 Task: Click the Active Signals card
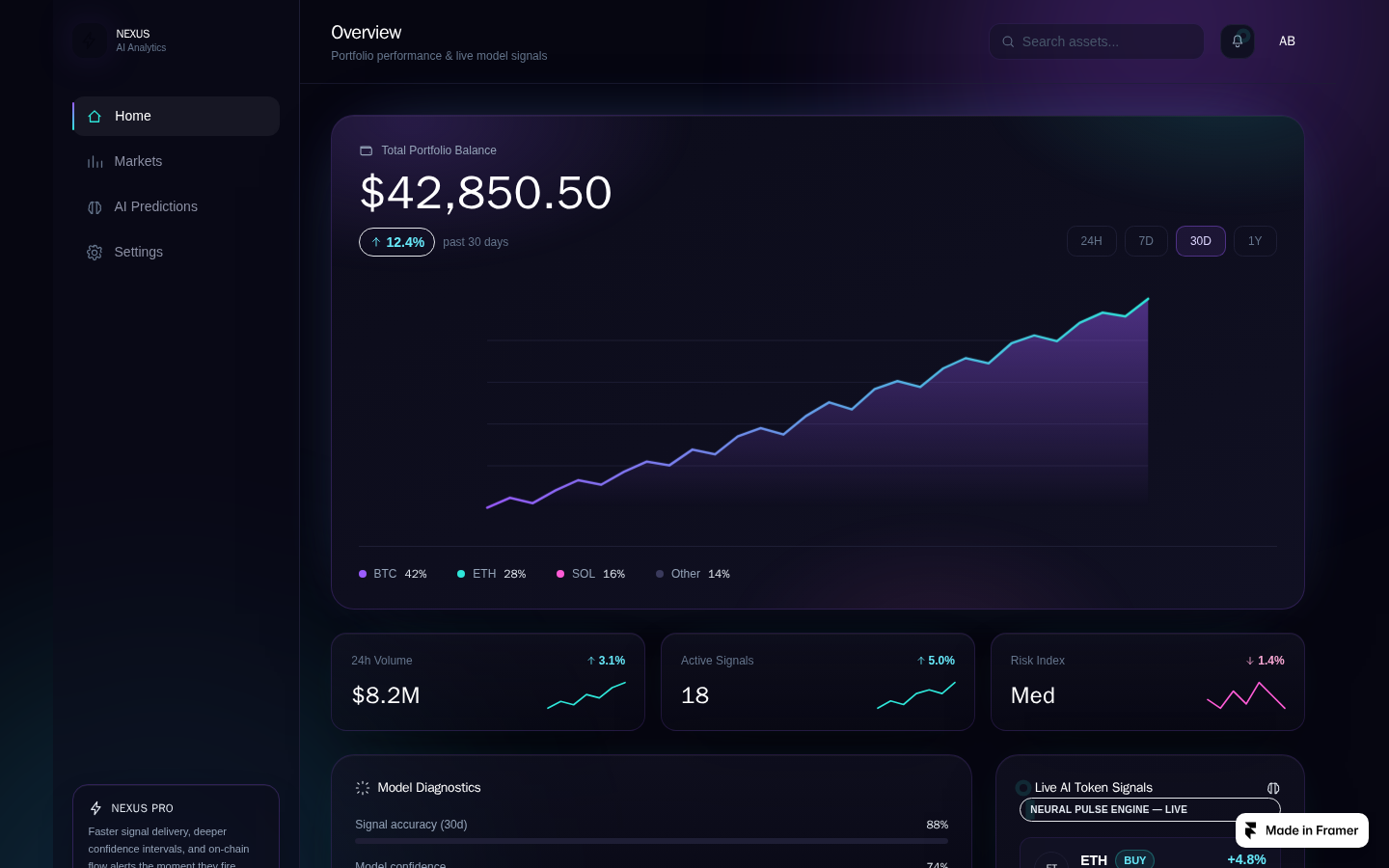818,682
